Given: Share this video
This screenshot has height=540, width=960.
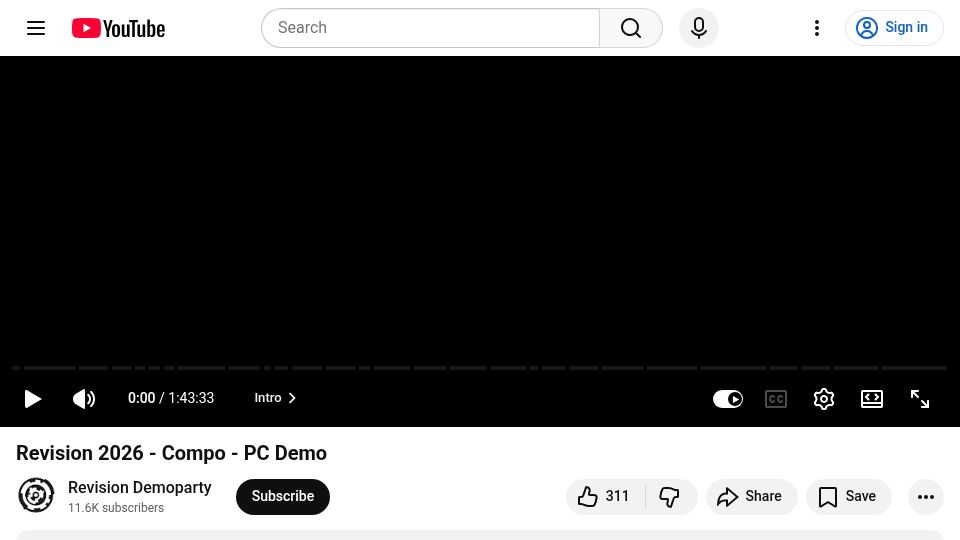Looking at the screenshot, I should [751, 497].
